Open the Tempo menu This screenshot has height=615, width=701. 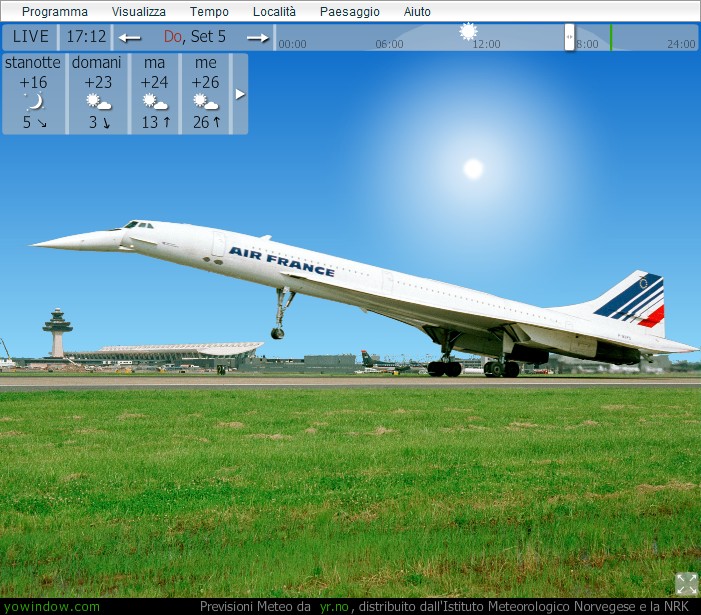[x=209, y=12]
